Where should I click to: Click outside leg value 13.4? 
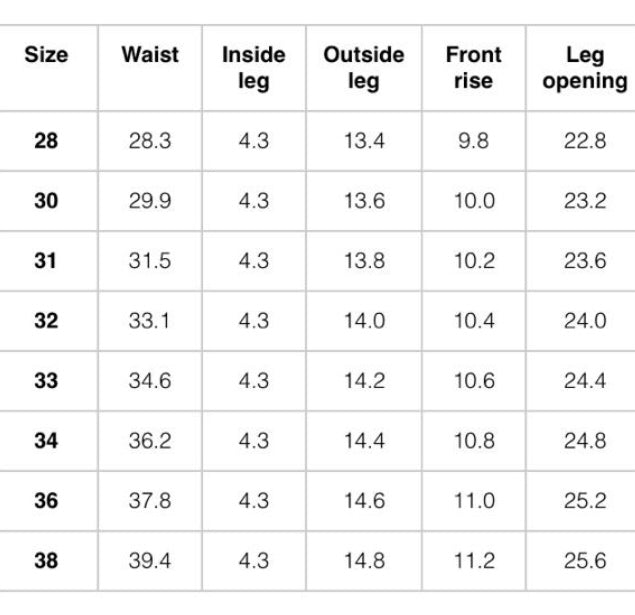[363, 141]
